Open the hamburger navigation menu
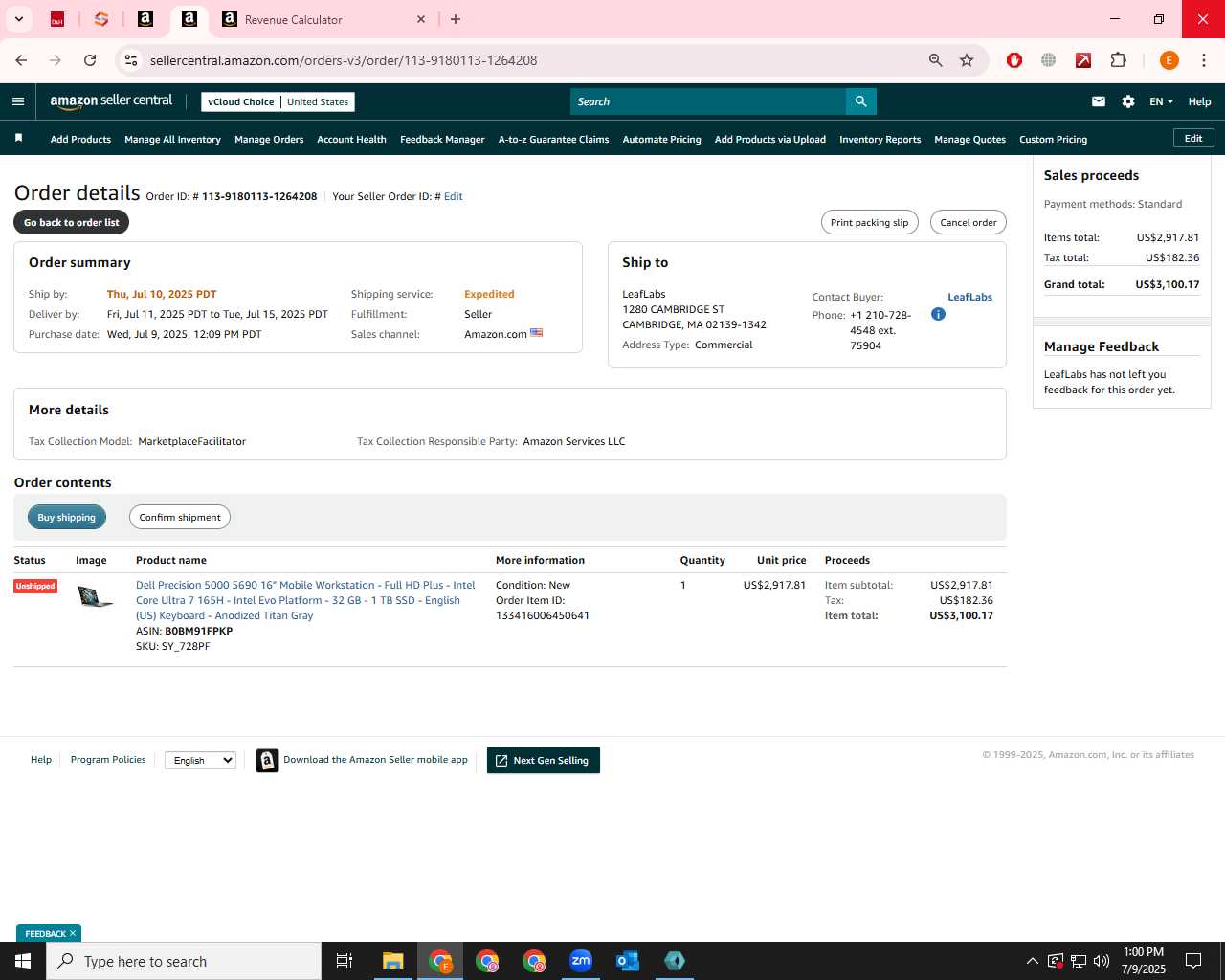This screenshot has height=980, width=1225. pyautogui.click(x=18, y=101)
